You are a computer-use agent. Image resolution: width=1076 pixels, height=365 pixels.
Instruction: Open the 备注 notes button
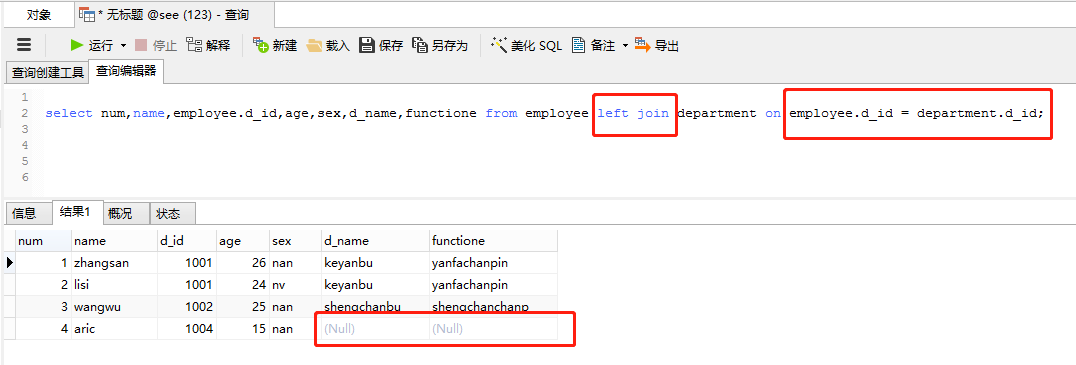[594, 45]
